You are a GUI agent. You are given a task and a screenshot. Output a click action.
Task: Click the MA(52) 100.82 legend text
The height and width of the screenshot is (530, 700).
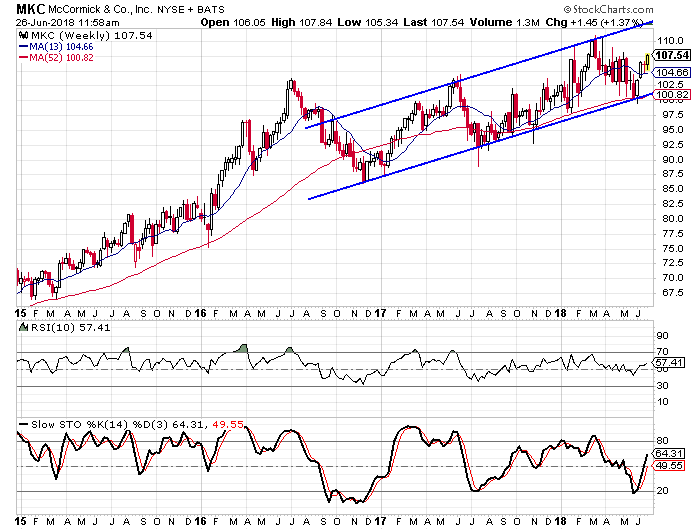click(x=61, y=58)
